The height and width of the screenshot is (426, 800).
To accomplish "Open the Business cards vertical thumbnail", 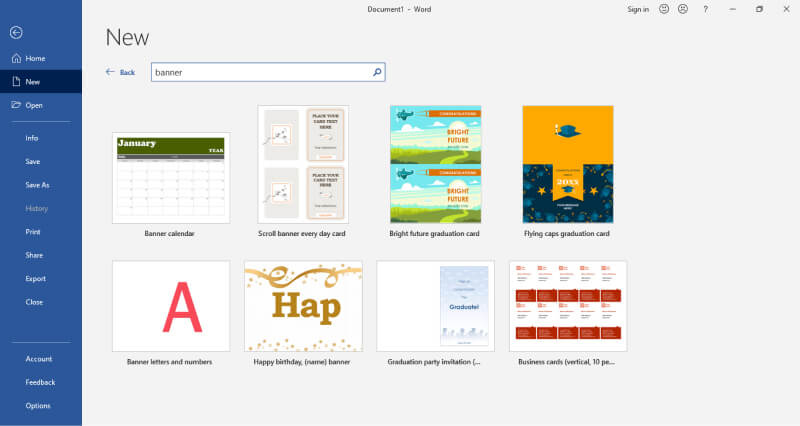I will point(568,306).
